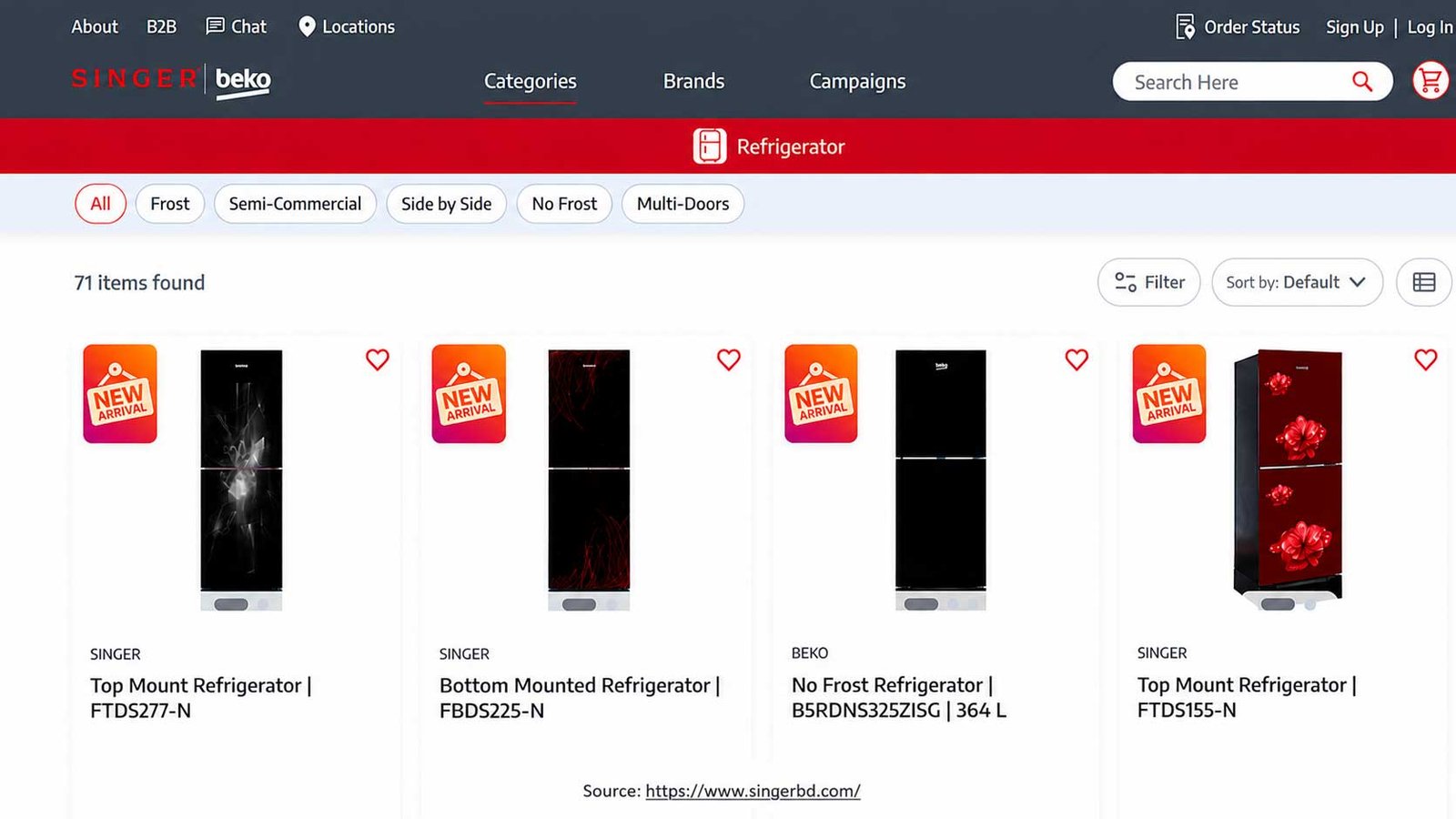1456x819 pixels.
Task: Open the Categories menu
Action: click(x=531, y=82)
